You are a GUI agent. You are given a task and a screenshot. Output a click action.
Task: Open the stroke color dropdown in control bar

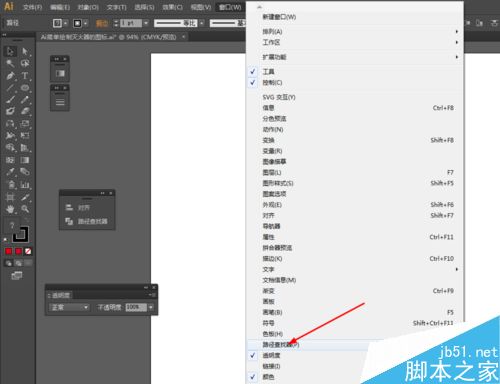86,23
